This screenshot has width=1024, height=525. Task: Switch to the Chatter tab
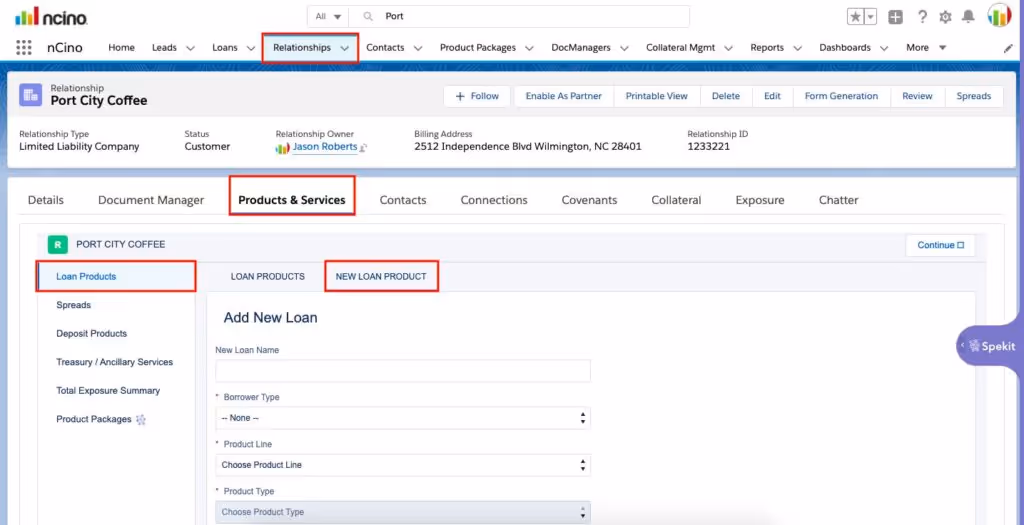click(839, 200)
